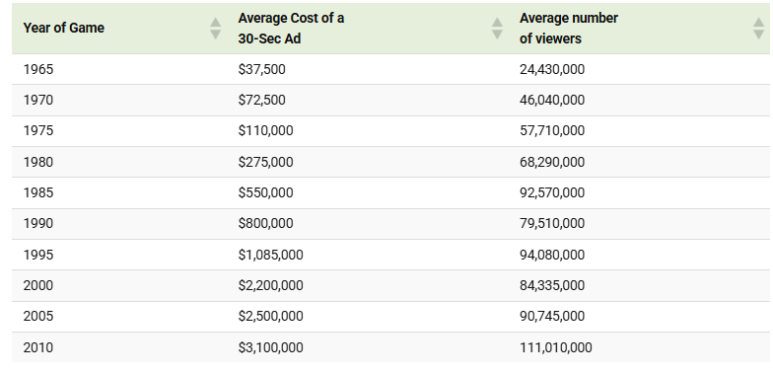Select the 57,710,000 viewers cell
The height and width of the screenshot is (374, 773).
[x=552, y=131]
